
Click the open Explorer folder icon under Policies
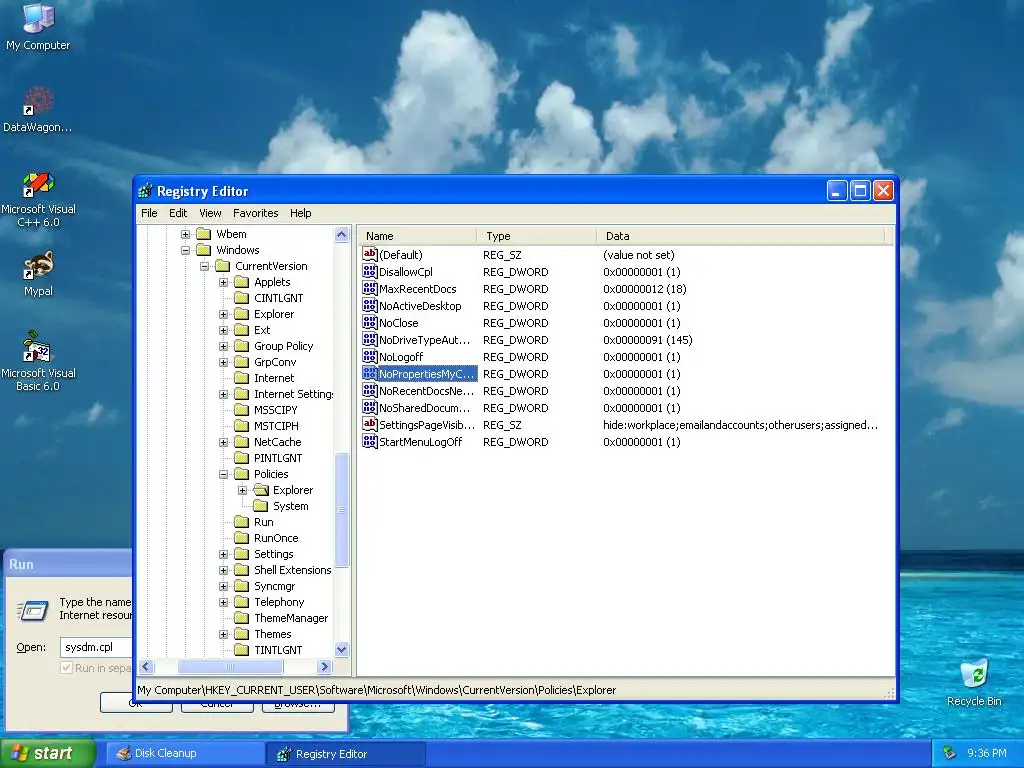point(261,490)
